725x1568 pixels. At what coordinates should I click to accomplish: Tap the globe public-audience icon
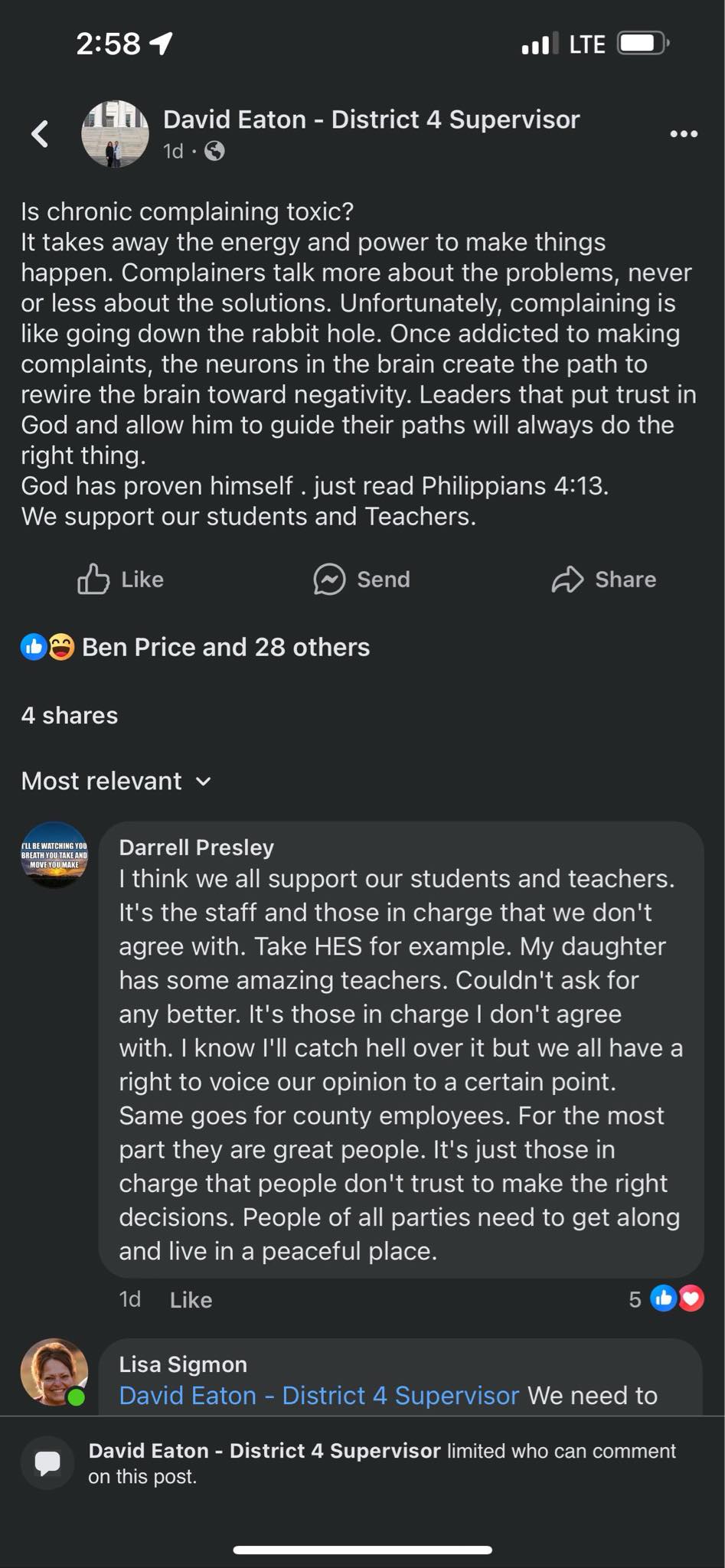[x=215, y=152]
